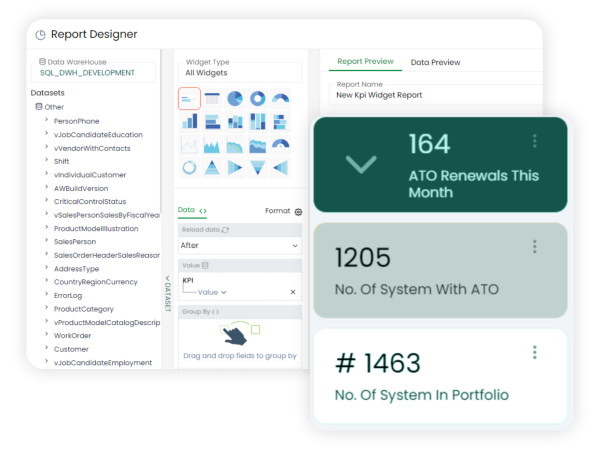Open the Widget Type All Widgets dropdown

point(240,72)
